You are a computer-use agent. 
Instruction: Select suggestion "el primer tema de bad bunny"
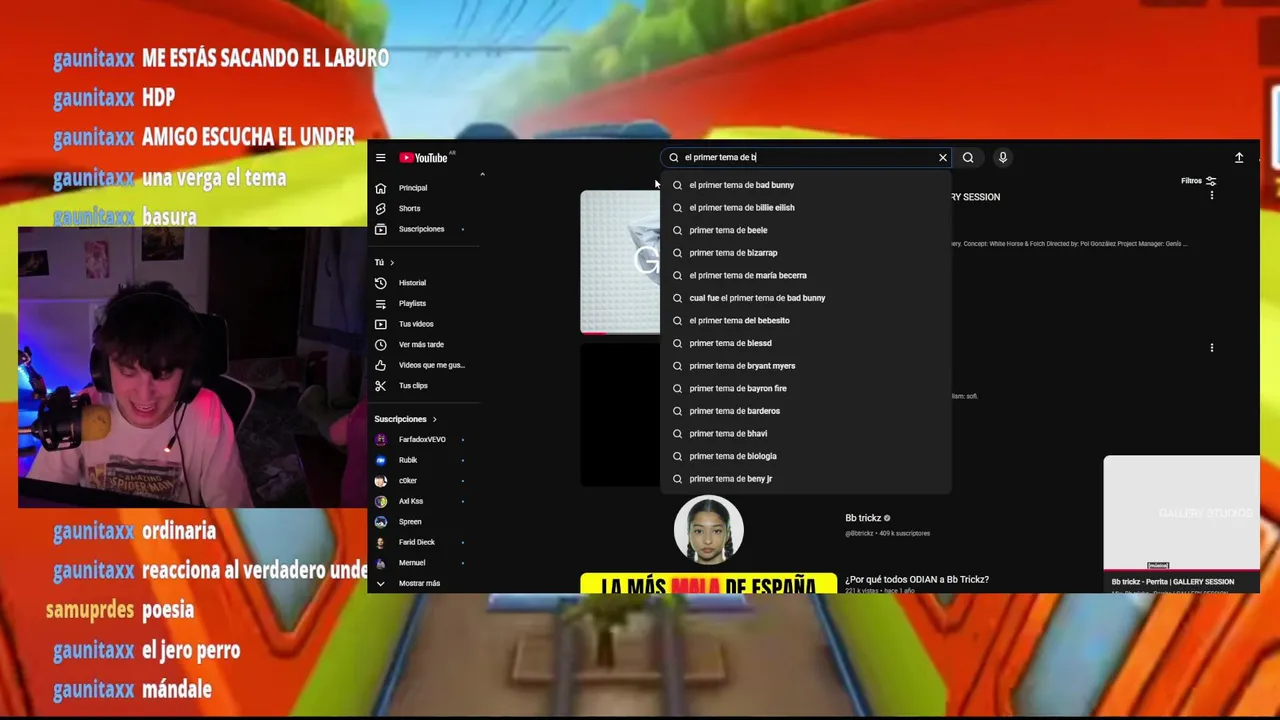coord(805,185)
